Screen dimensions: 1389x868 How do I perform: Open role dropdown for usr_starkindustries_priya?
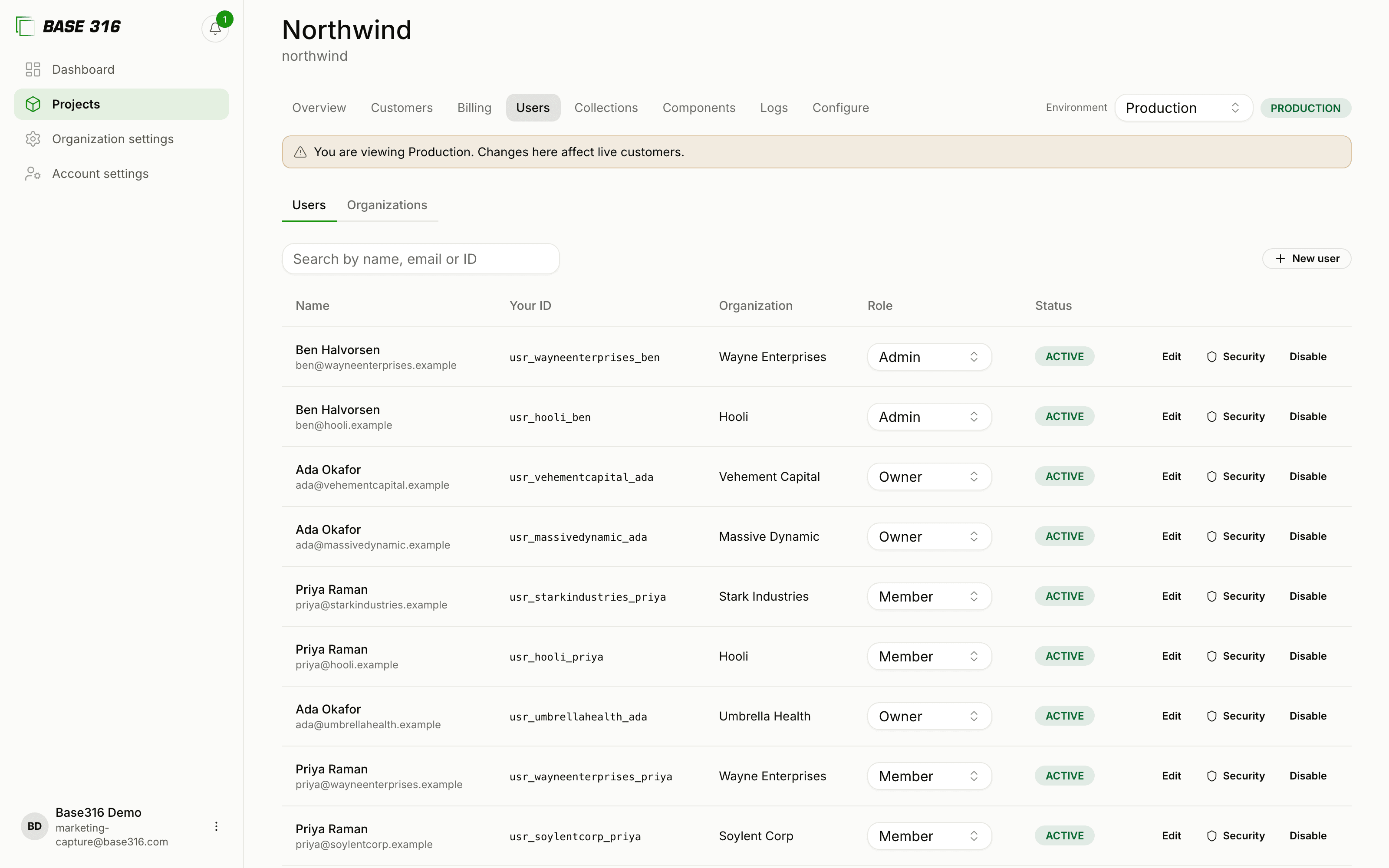coord(929,596)
